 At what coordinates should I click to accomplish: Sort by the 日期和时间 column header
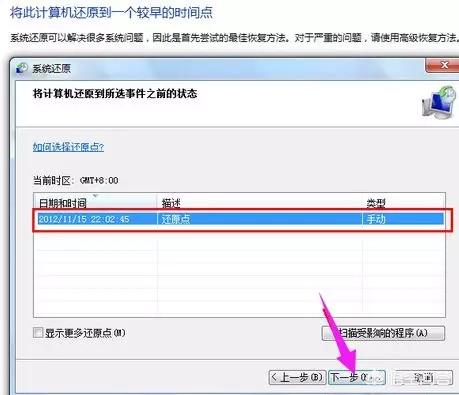click(x=95, y=202)
